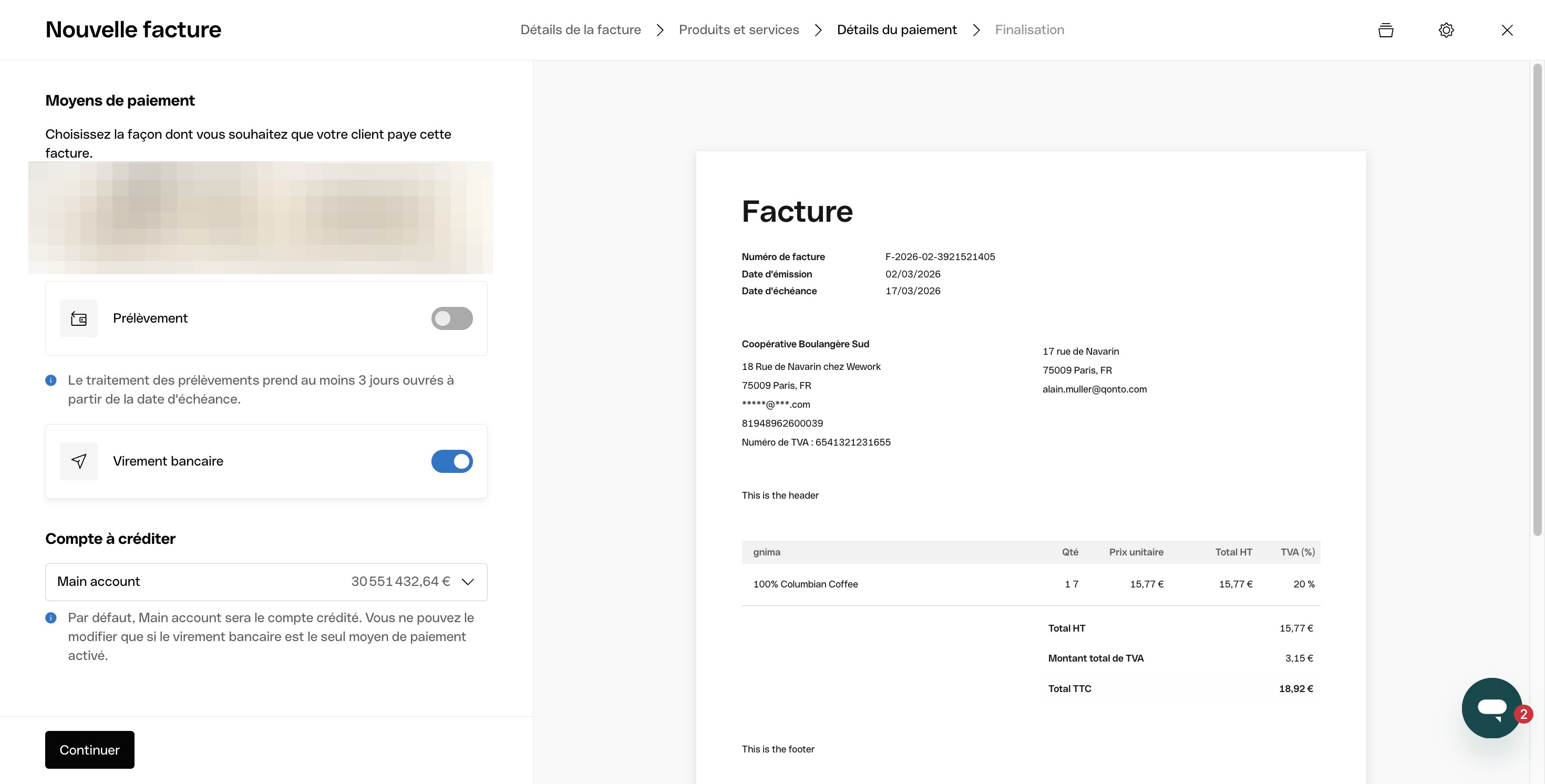Go to Détails de la facture step
This screenshot has height=784, width=1545.
tap(580, 30)
